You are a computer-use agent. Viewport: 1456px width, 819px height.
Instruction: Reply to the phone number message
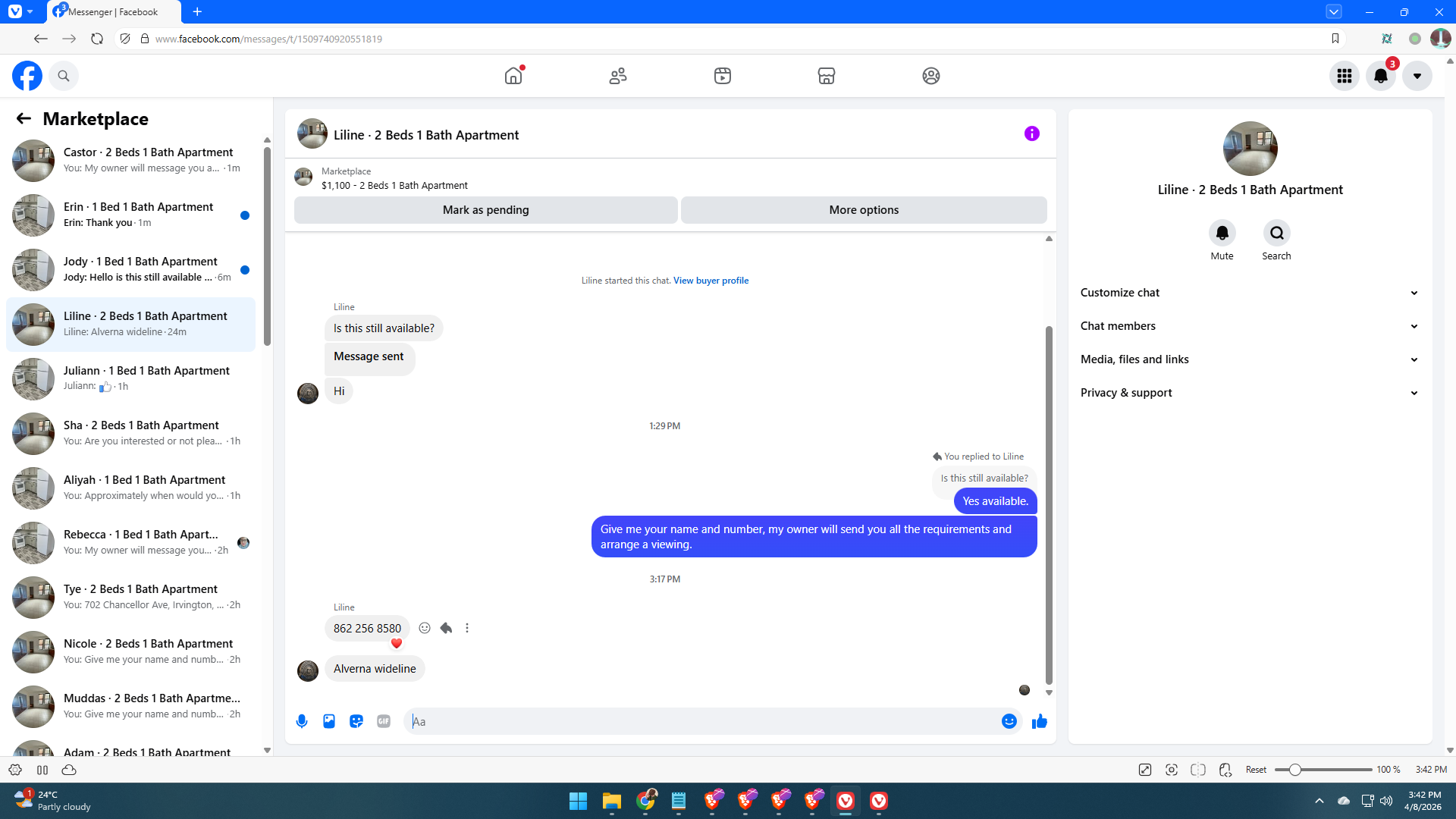(446, 628)
